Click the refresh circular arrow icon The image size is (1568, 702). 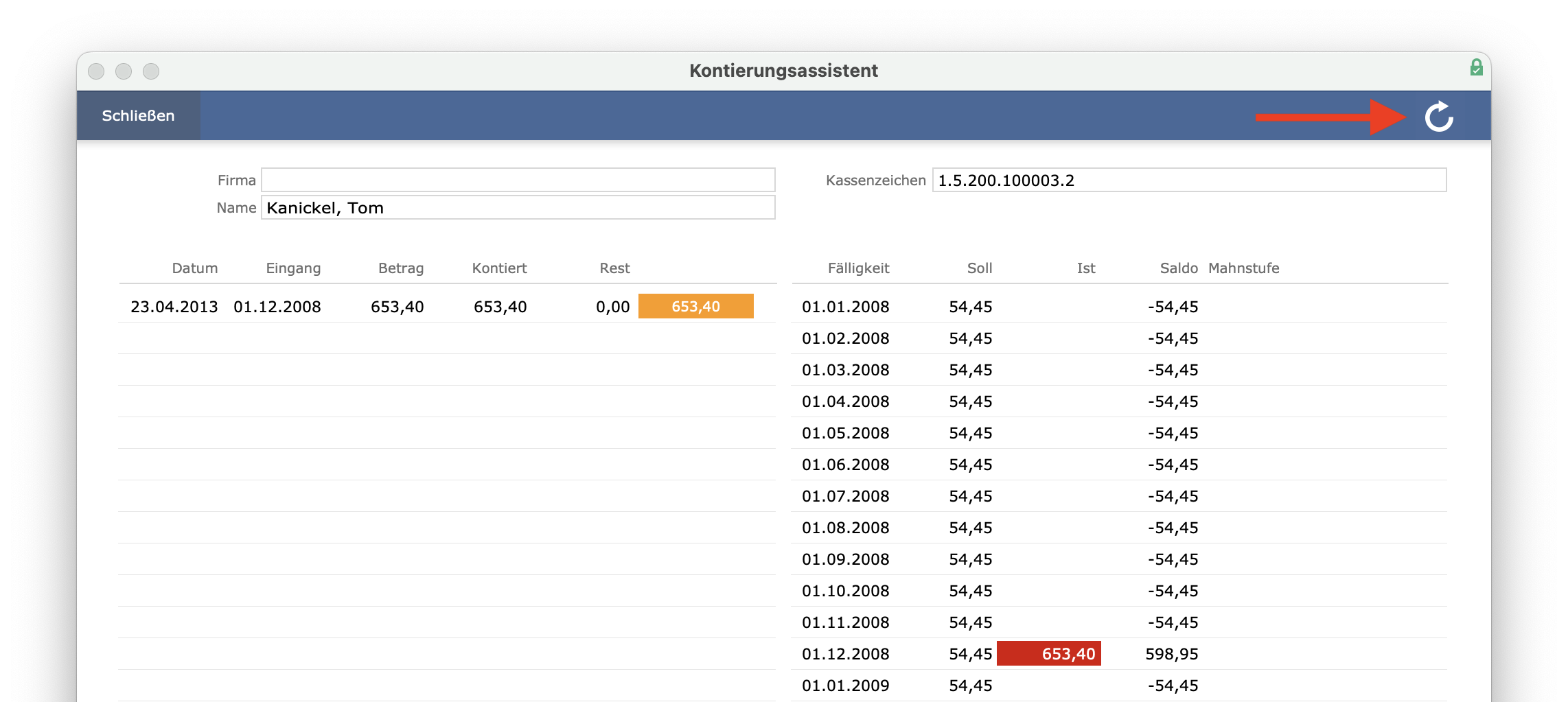[1439, 117]
